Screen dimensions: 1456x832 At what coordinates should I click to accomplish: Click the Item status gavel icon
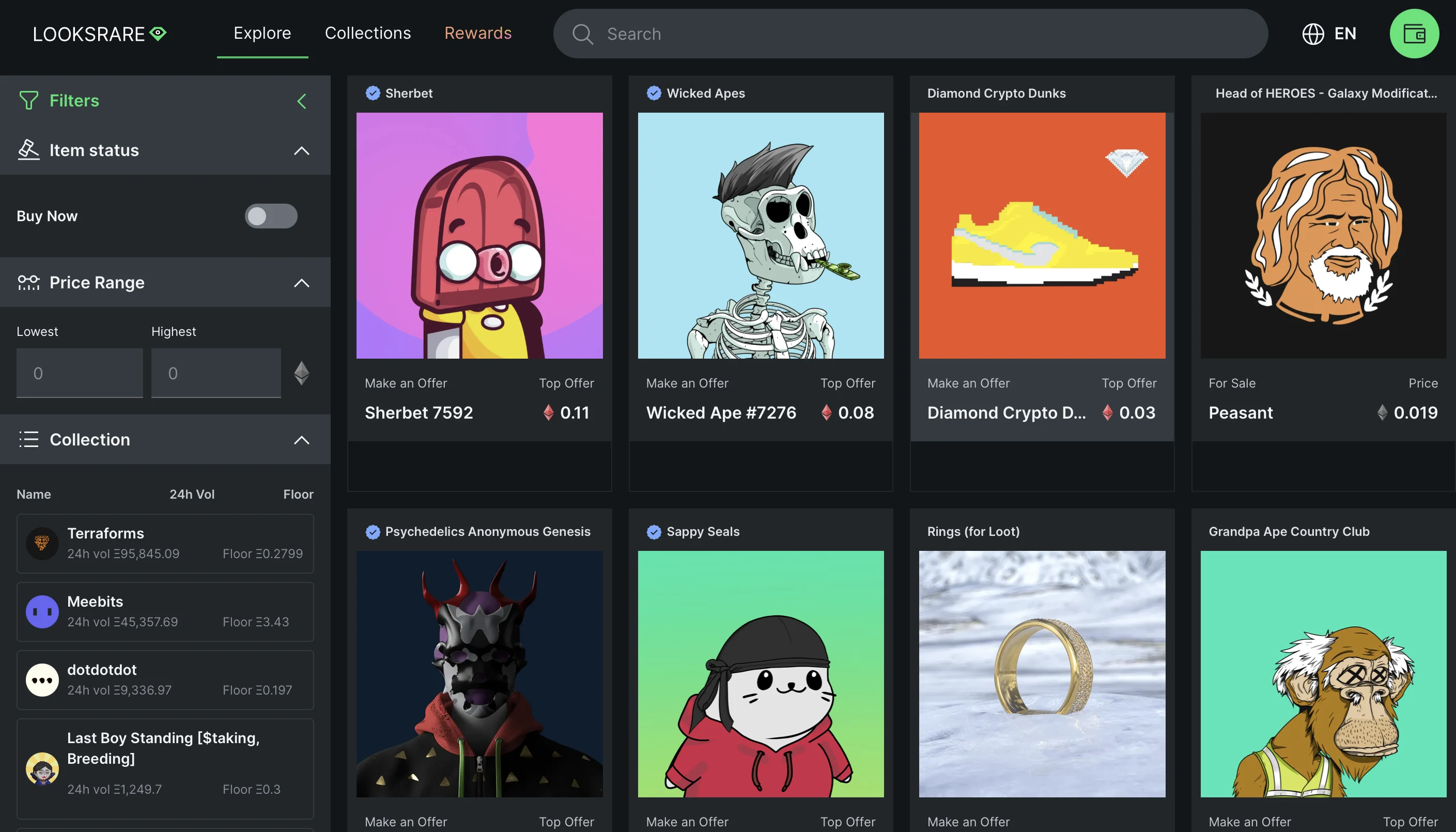pos(28,150)
